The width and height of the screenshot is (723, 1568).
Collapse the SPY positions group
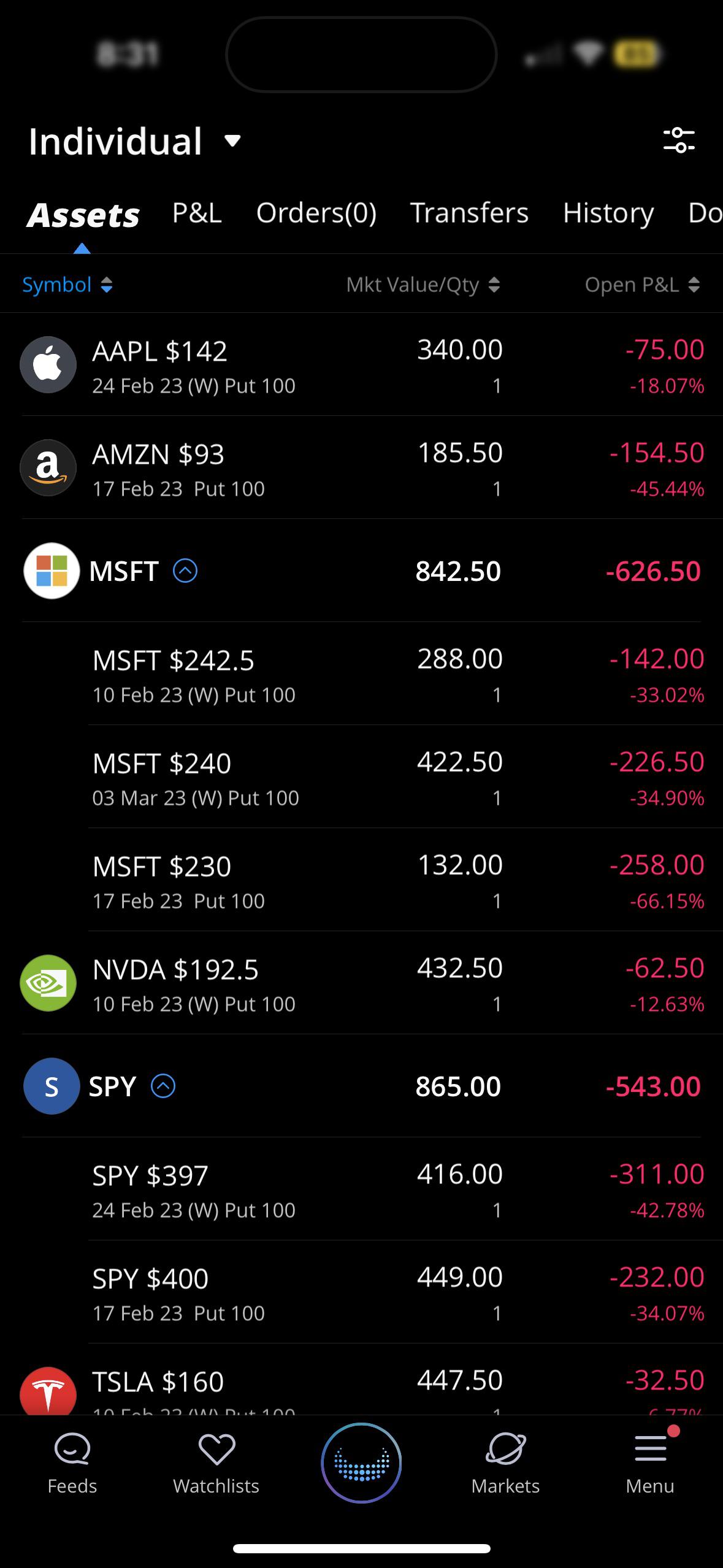pos(163,1086)
